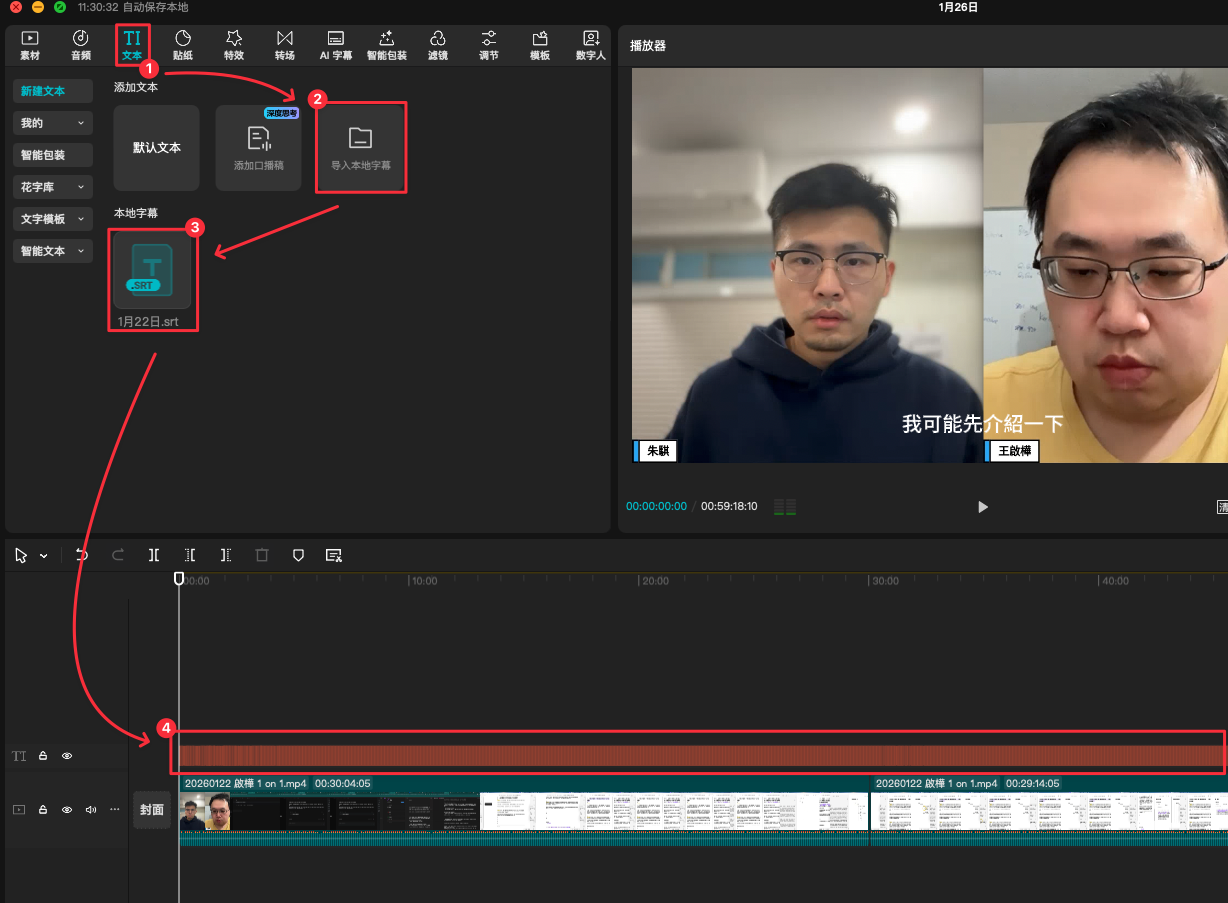This screenshot has height=903, width=1228.
Task: Open the AI 字幕 tab
Action: pos(336,45)
